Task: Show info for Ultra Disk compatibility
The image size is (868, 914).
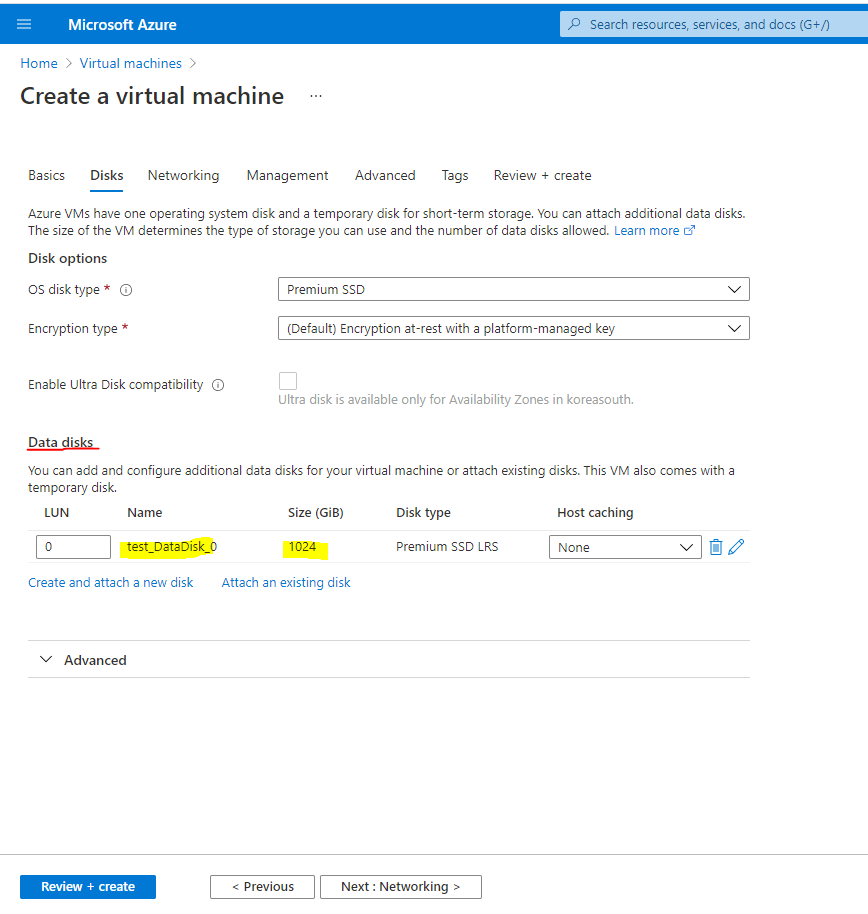Action: tap(218, 385)
